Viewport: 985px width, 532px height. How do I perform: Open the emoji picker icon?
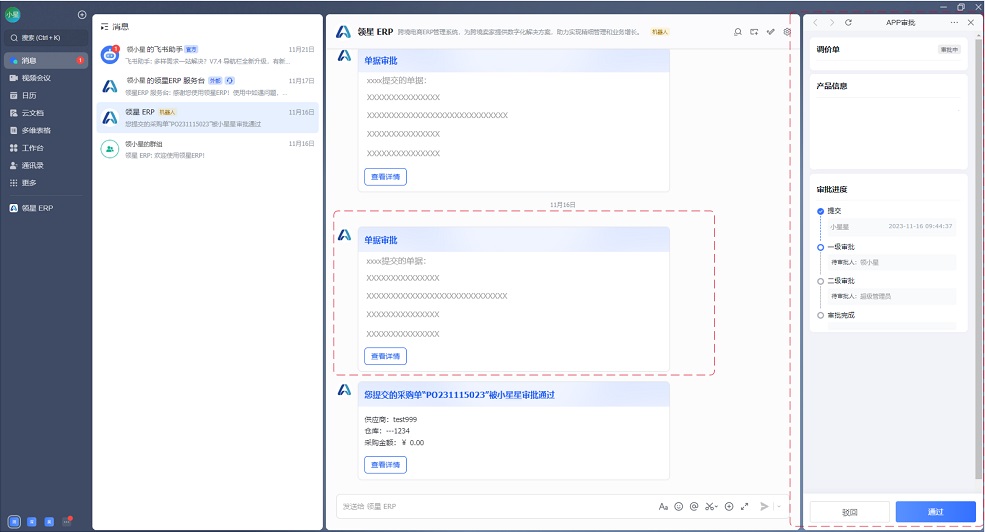(678, 506)
